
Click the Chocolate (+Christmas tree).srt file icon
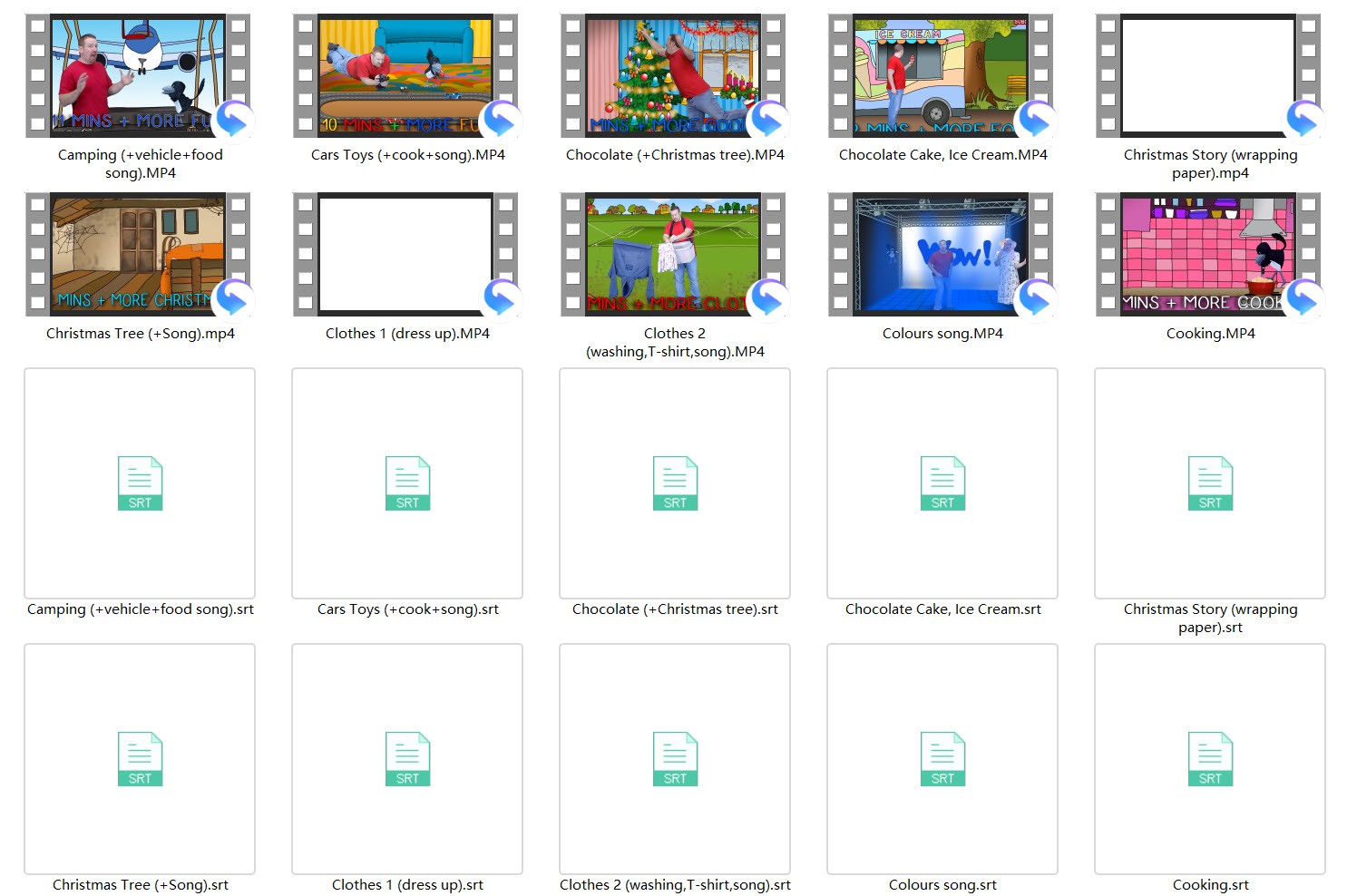675,483
